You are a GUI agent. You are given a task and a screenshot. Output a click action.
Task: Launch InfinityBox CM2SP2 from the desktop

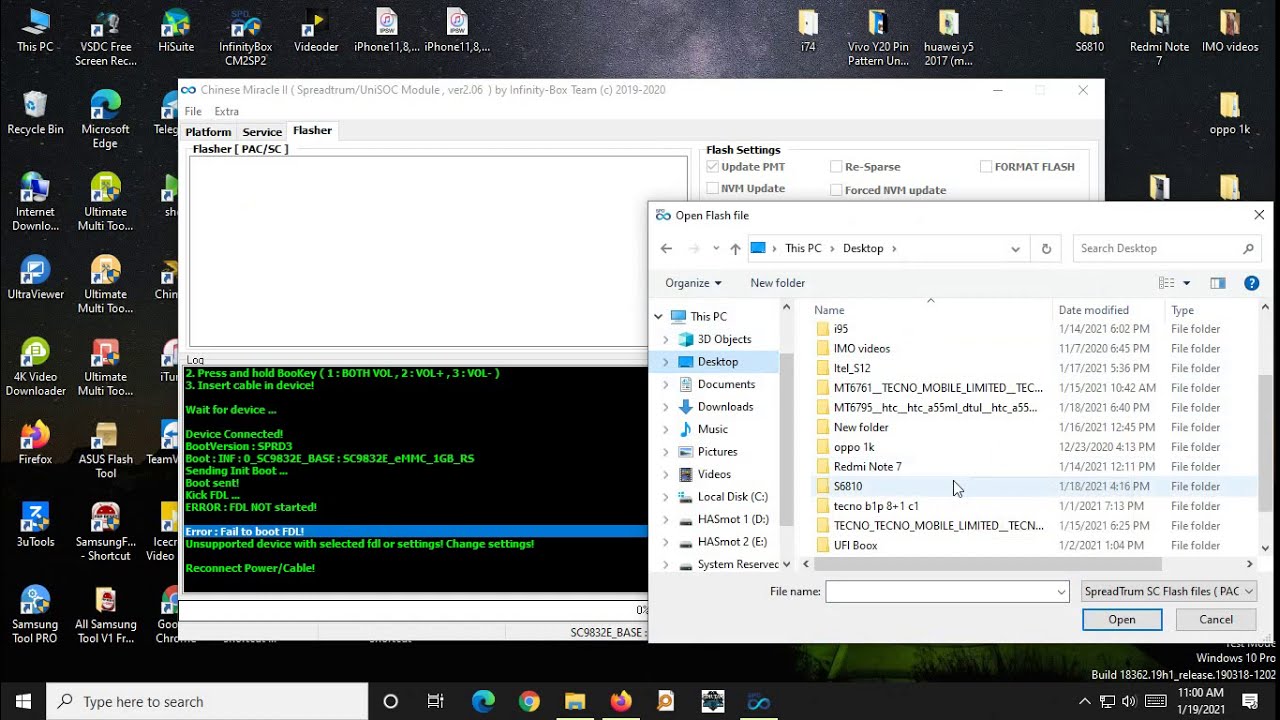245,38
